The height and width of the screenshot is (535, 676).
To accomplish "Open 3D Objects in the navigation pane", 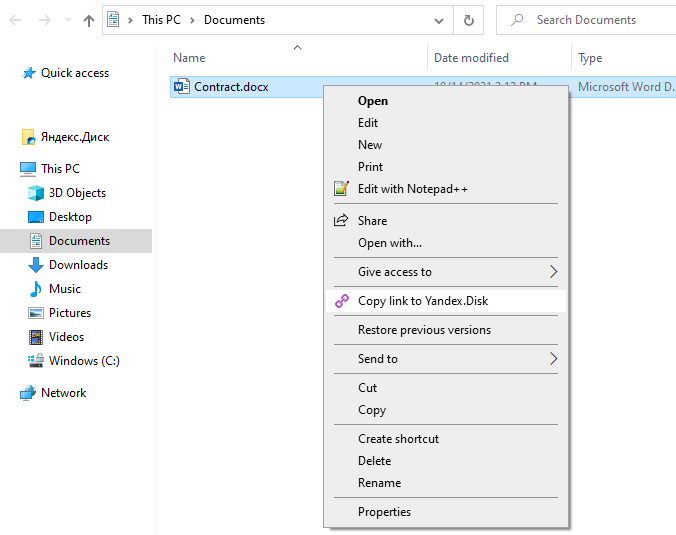I will click(77, 193).
